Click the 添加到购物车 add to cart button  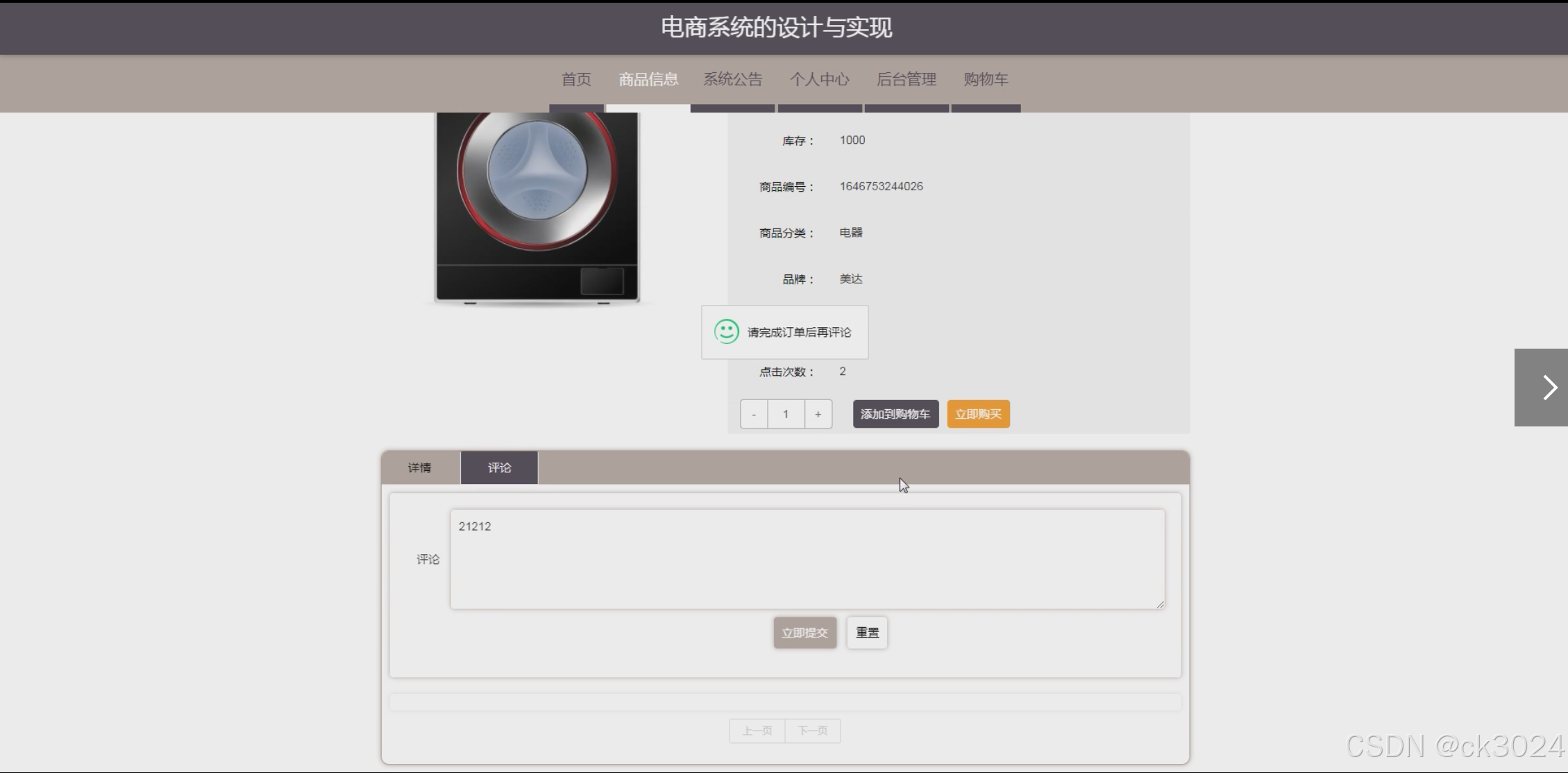tap(895, 413)
